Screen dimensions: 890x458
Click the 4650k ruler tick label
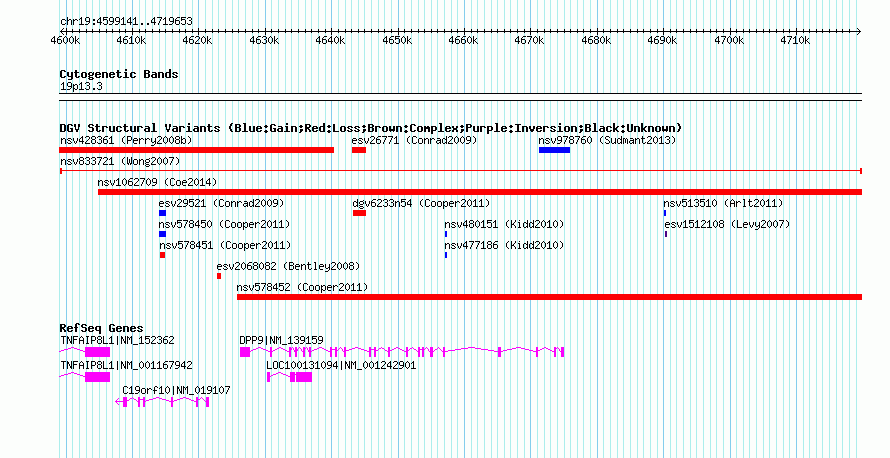coord(397,41)
